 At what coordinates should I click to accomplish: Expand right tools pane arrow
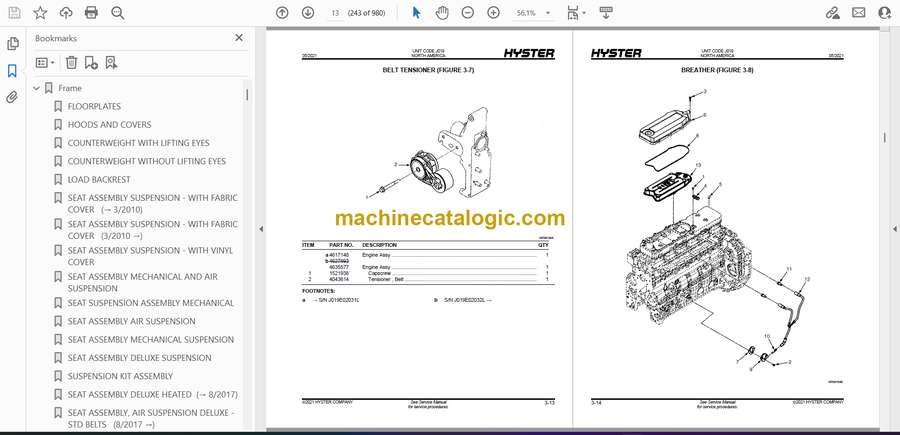click(x=895, y=229)
